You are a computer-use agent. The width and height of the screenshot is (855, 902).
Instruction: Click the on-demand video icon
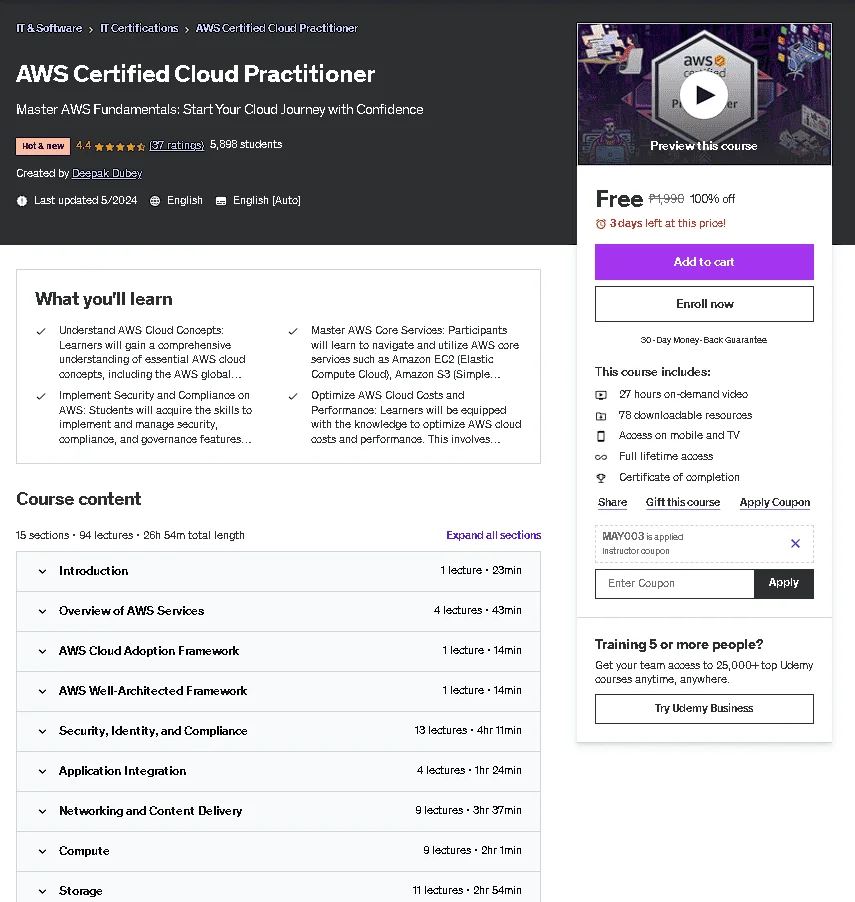coord(601,395)
